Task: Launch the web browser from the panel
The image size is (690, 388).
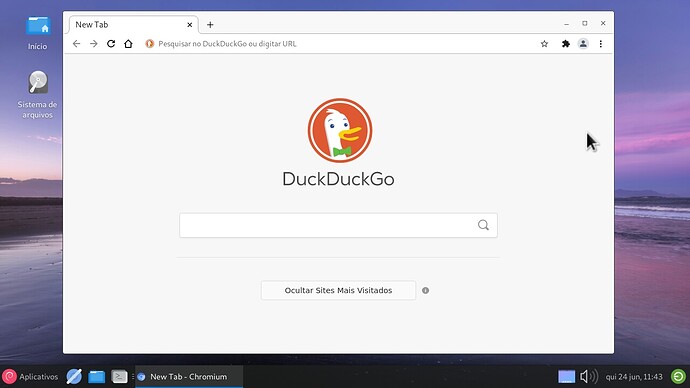Action: click(x=74, y=377)
